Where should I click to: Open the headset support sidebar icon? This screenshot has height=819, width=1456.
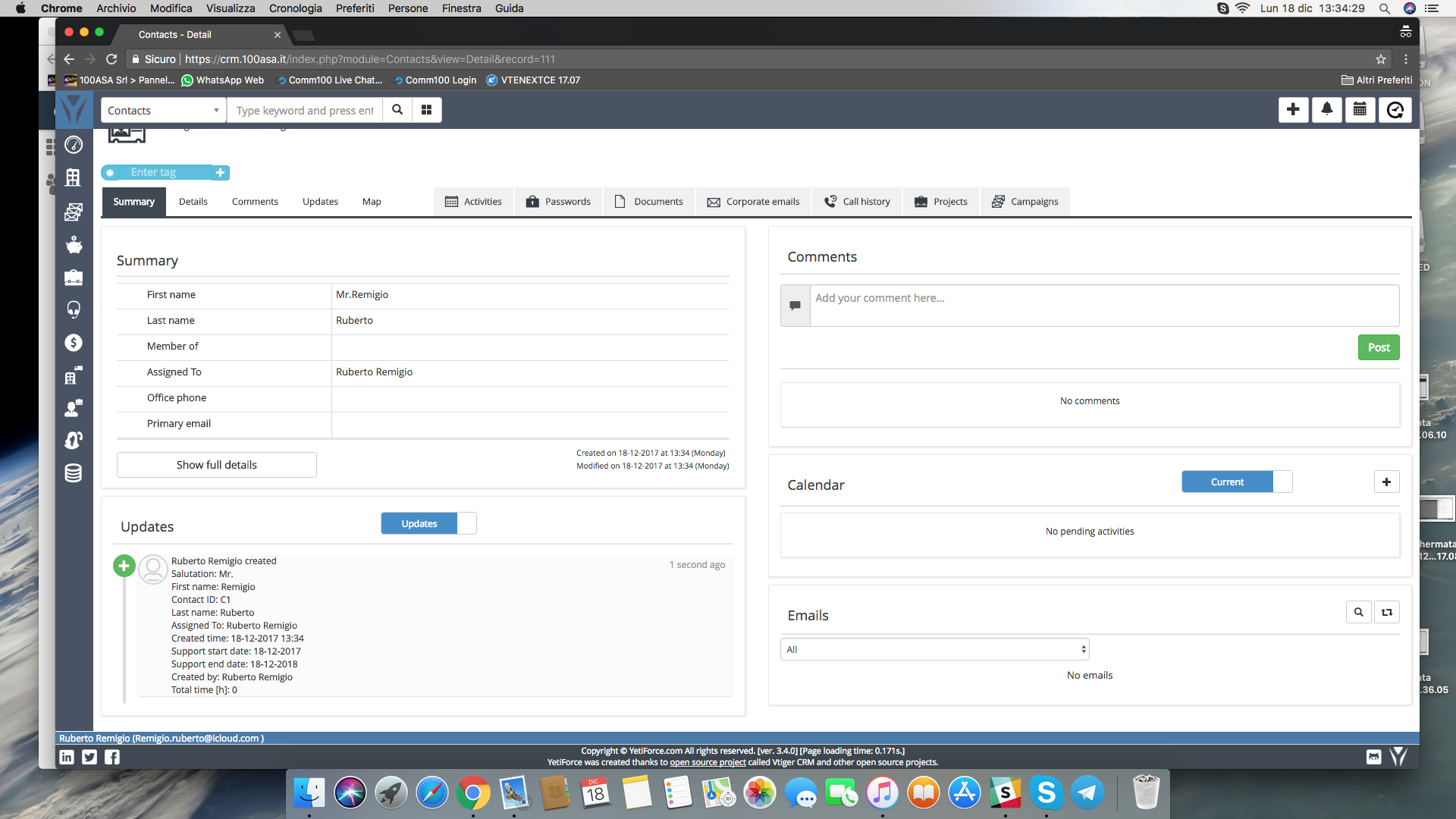[x=74, y=309]
